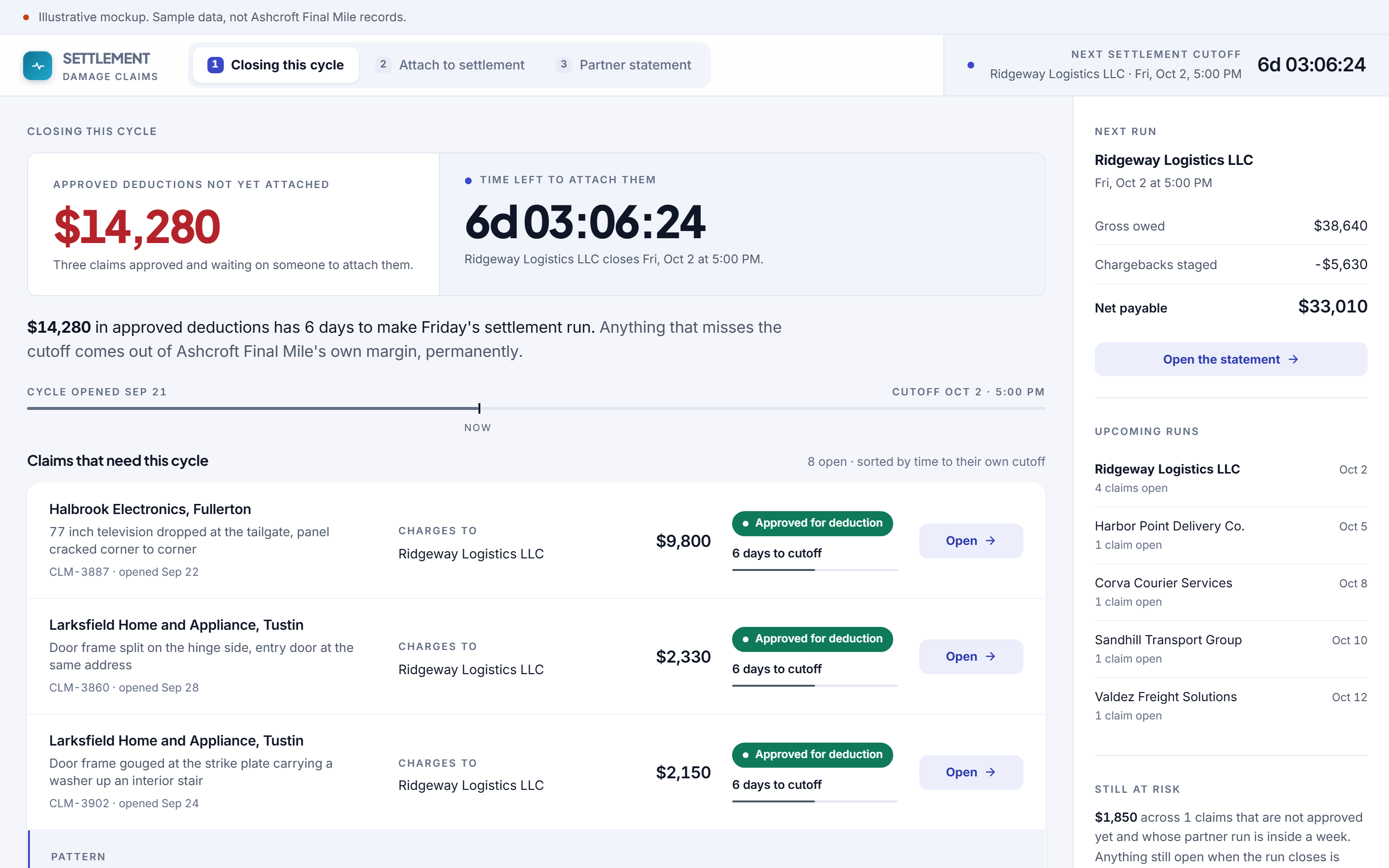Screen dimensions: 1389x868
Task: Select Ridgeway Logistics LLC upcoming run Oct 2
Action: click(x=1231, y=478)
